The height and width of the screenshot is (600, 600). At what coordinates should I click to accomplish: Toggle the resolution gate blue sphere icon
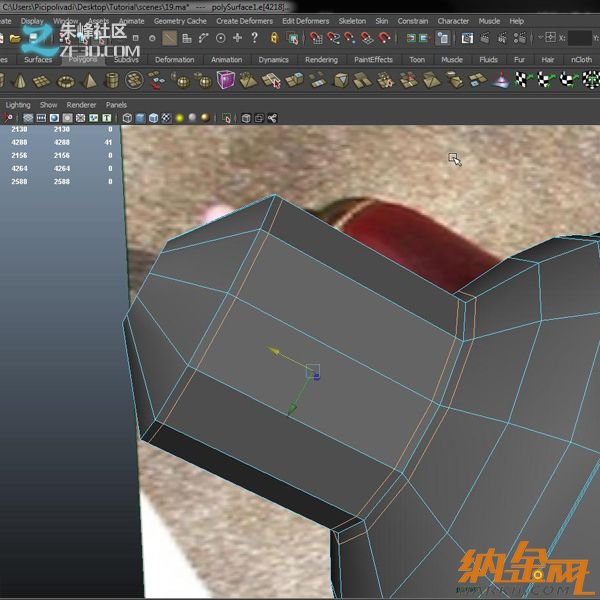[x=54, y=118]
